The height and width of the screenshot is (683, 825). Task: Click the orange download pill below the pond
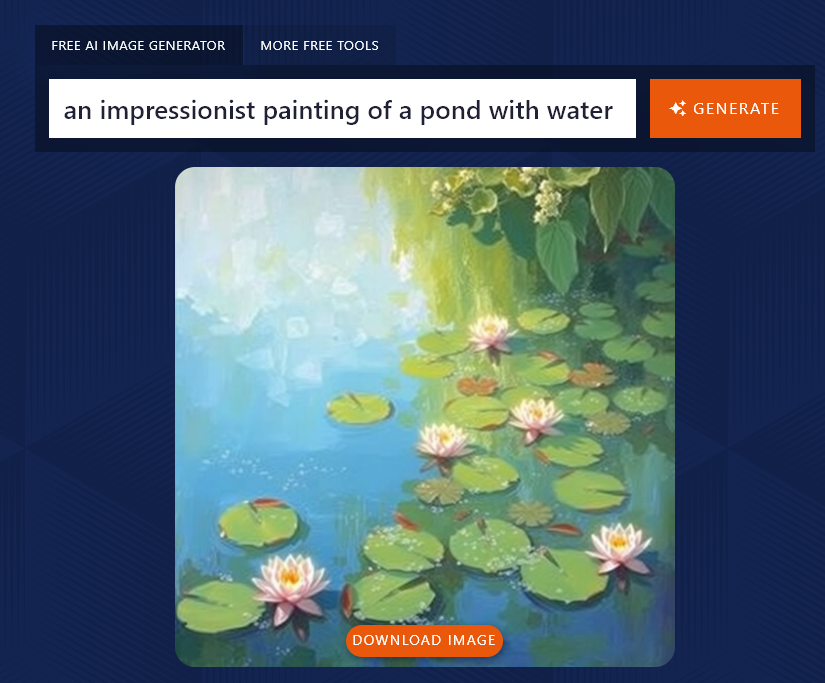click(424, 641)
